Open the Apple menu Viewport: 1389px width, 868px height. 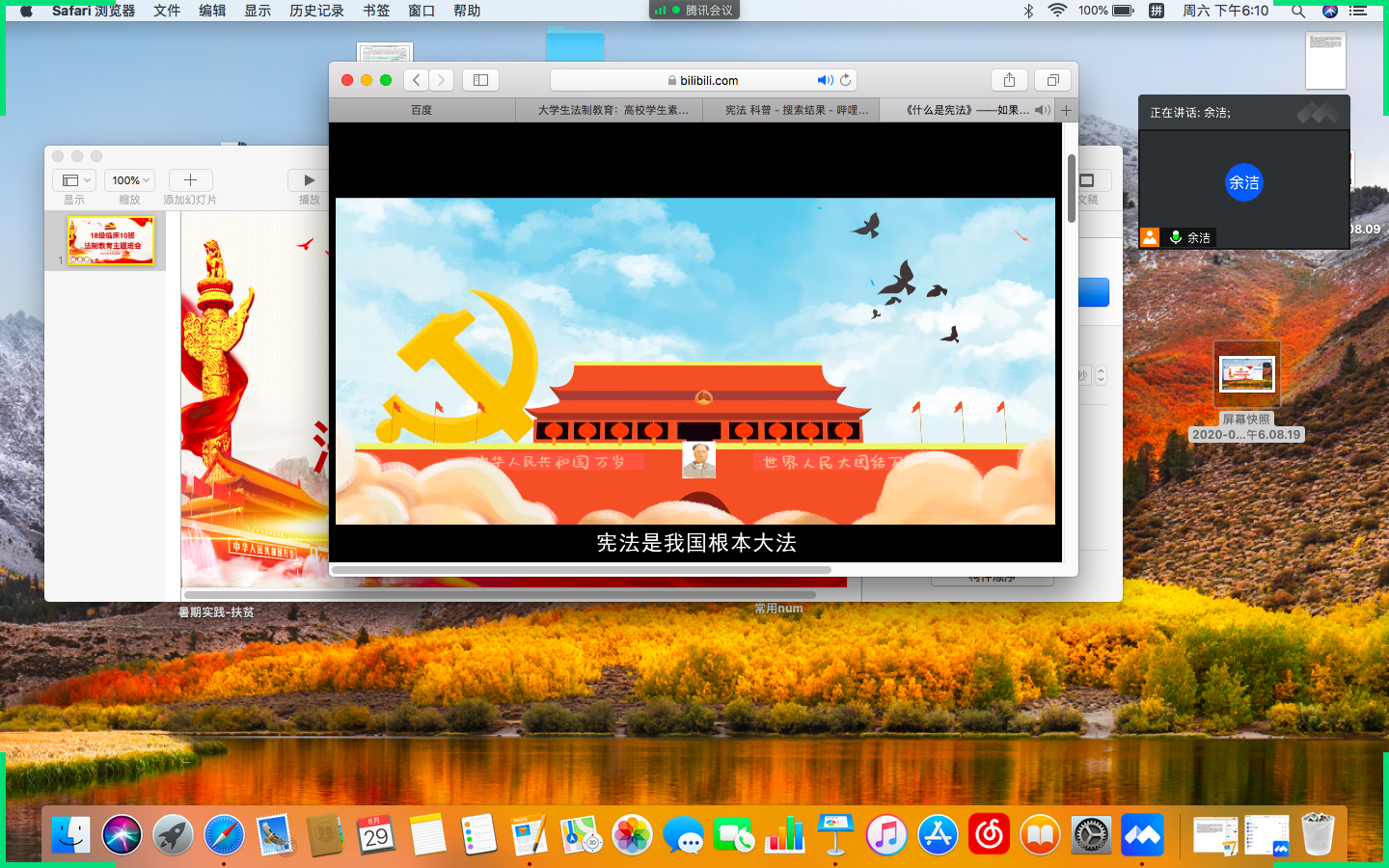pos(26,11)
